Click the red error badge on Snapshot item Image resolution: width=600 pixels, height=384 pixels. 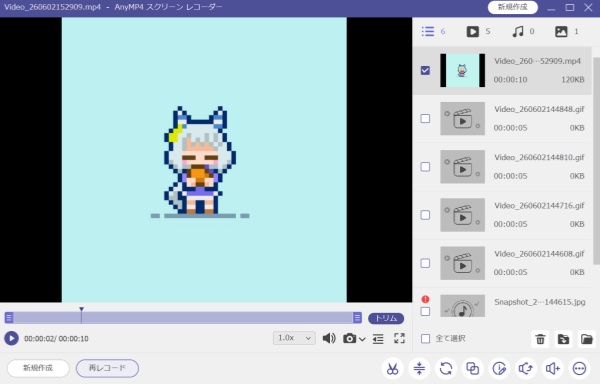(425, 299)
